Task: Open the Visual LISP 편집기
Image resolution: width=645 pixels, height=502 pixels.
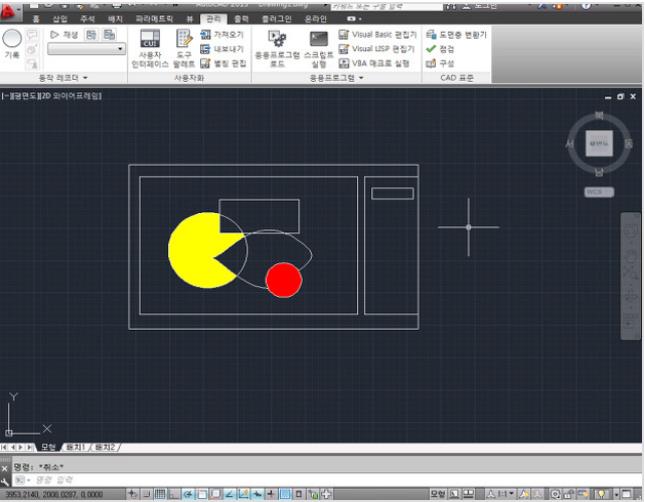Action: [x=376, y=49]
